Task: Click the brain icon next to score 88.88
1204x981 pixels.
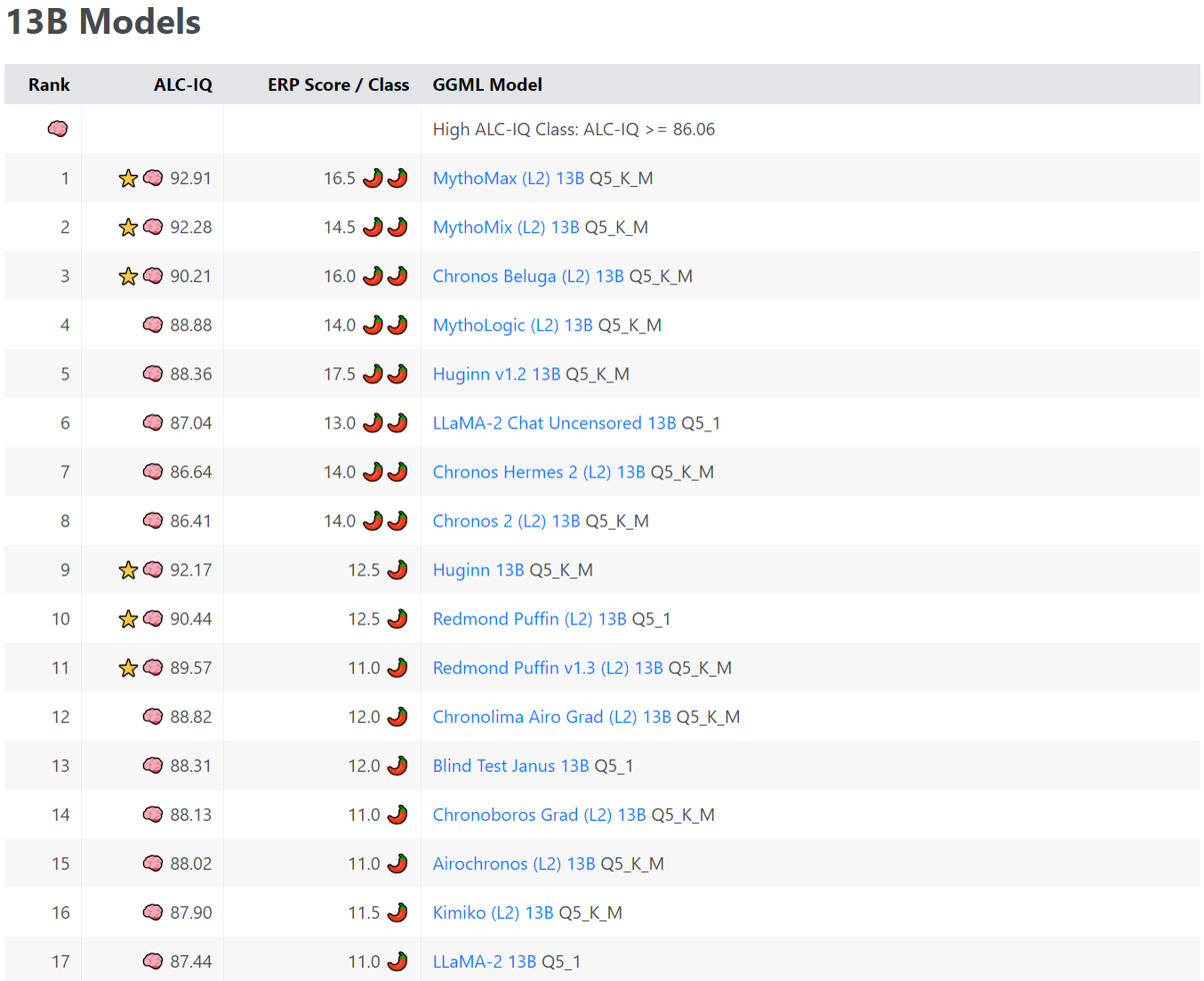Action: click(x=153, y=325)
